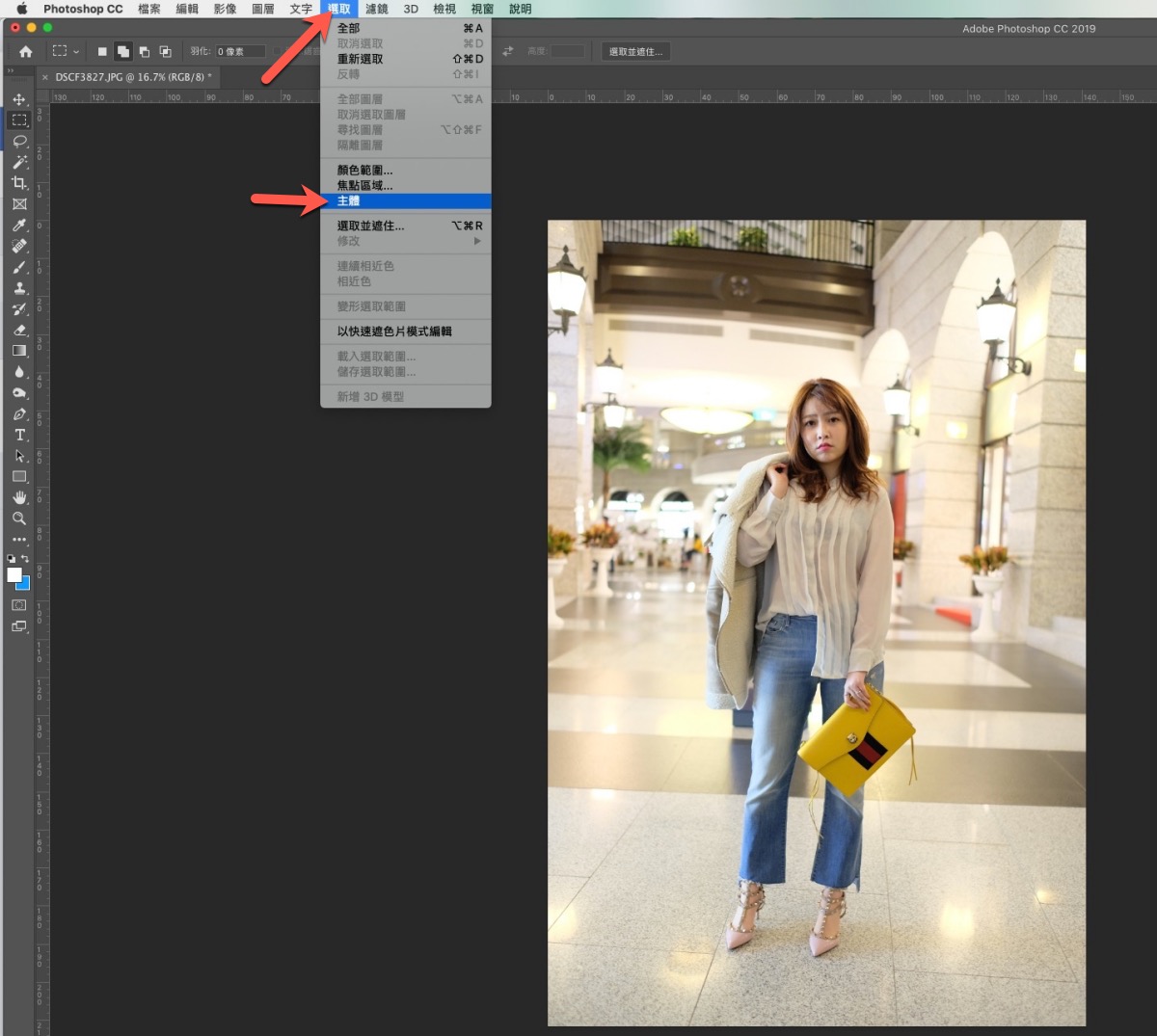Click the Home icon in options bar
Image resolution: width=1157 pixels, height=1036 pixels.
pyautogui.click(x=26, y=51)
